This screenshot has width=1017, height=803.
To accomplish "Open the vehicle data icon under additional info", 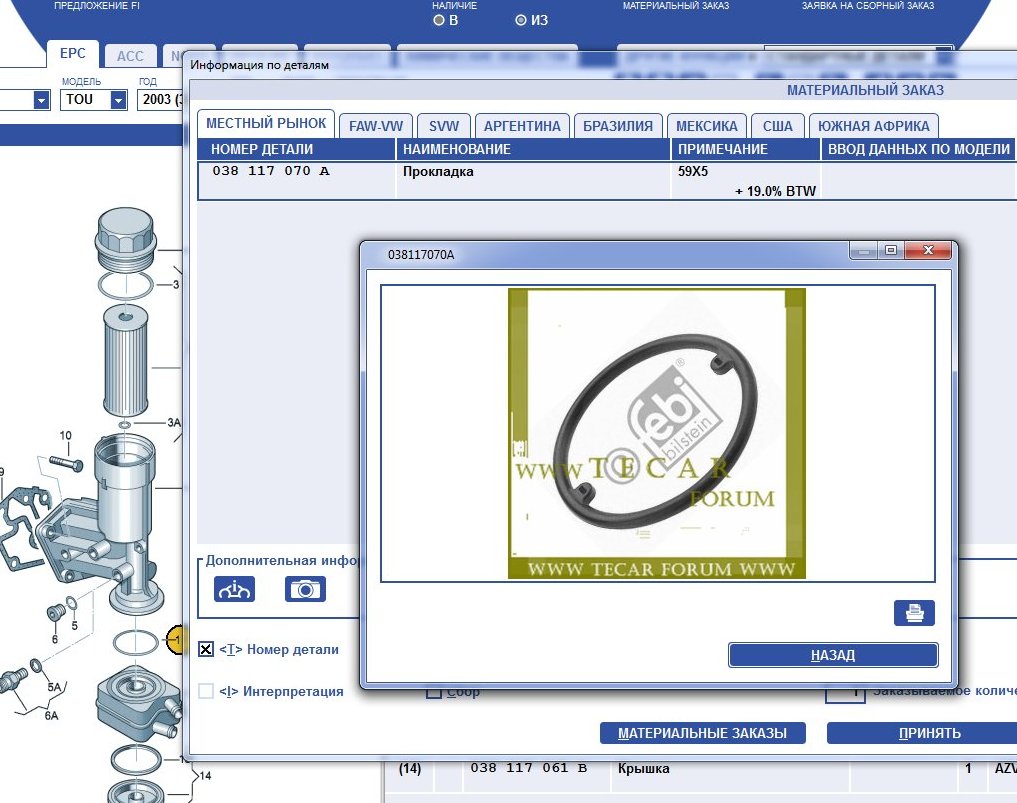I will [234, 590].
